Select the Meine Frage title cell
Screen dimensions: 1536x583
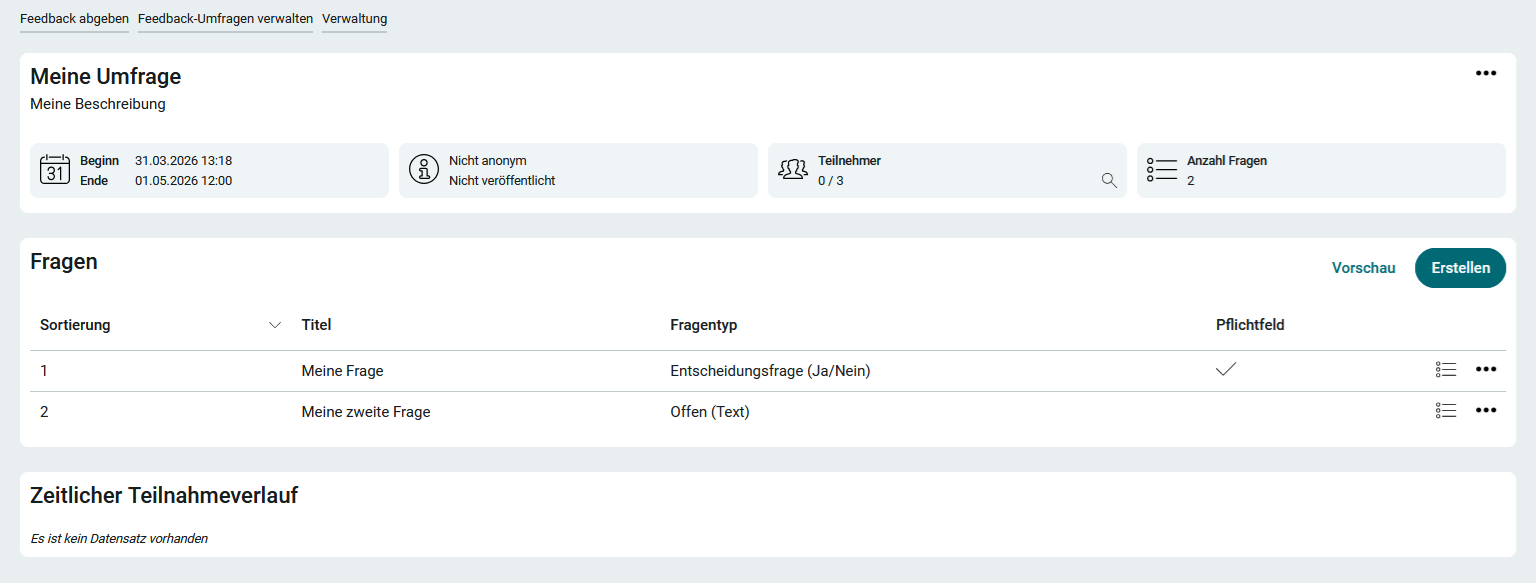[x=342, y=371]
